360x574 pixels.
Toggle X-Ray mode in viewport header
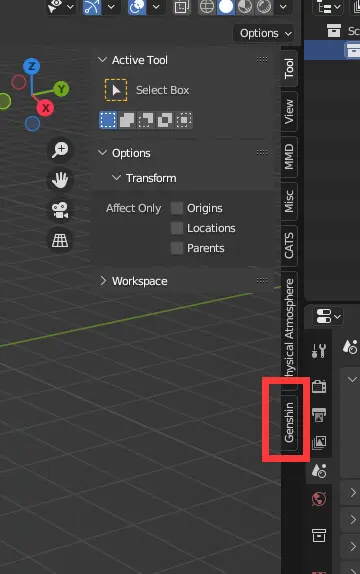point(182,7)
